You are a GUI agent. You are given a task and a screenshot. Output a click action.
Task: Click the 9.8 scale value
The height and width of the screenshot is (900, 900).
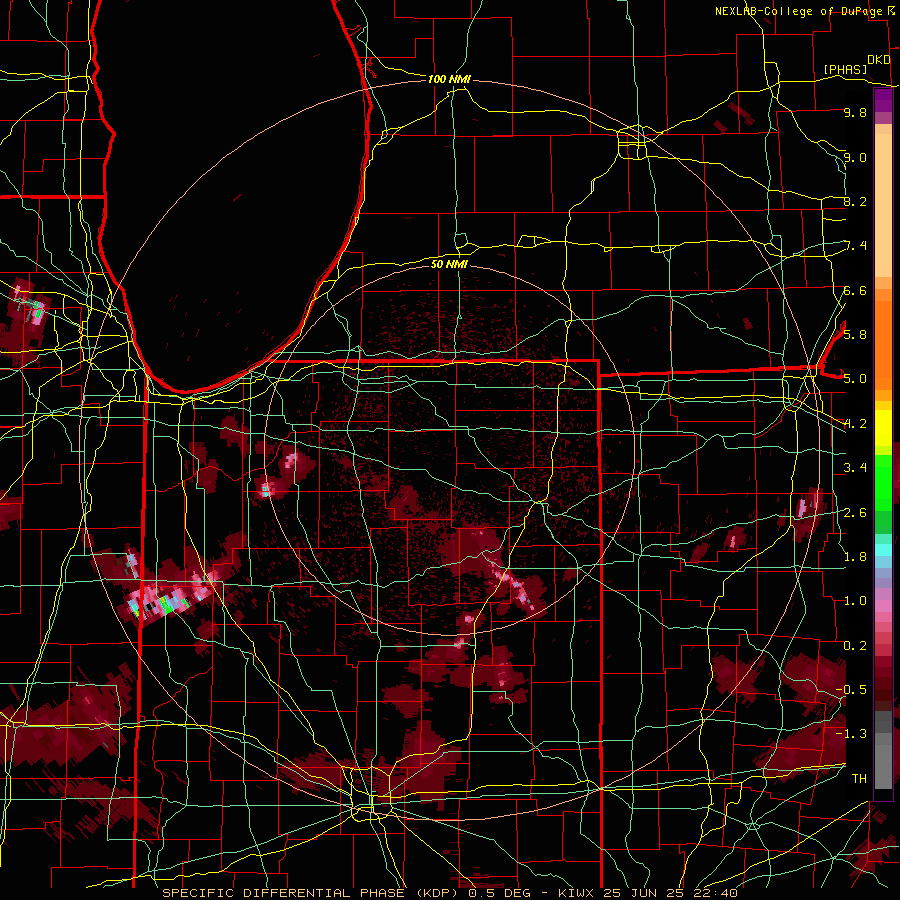point(855,113)
